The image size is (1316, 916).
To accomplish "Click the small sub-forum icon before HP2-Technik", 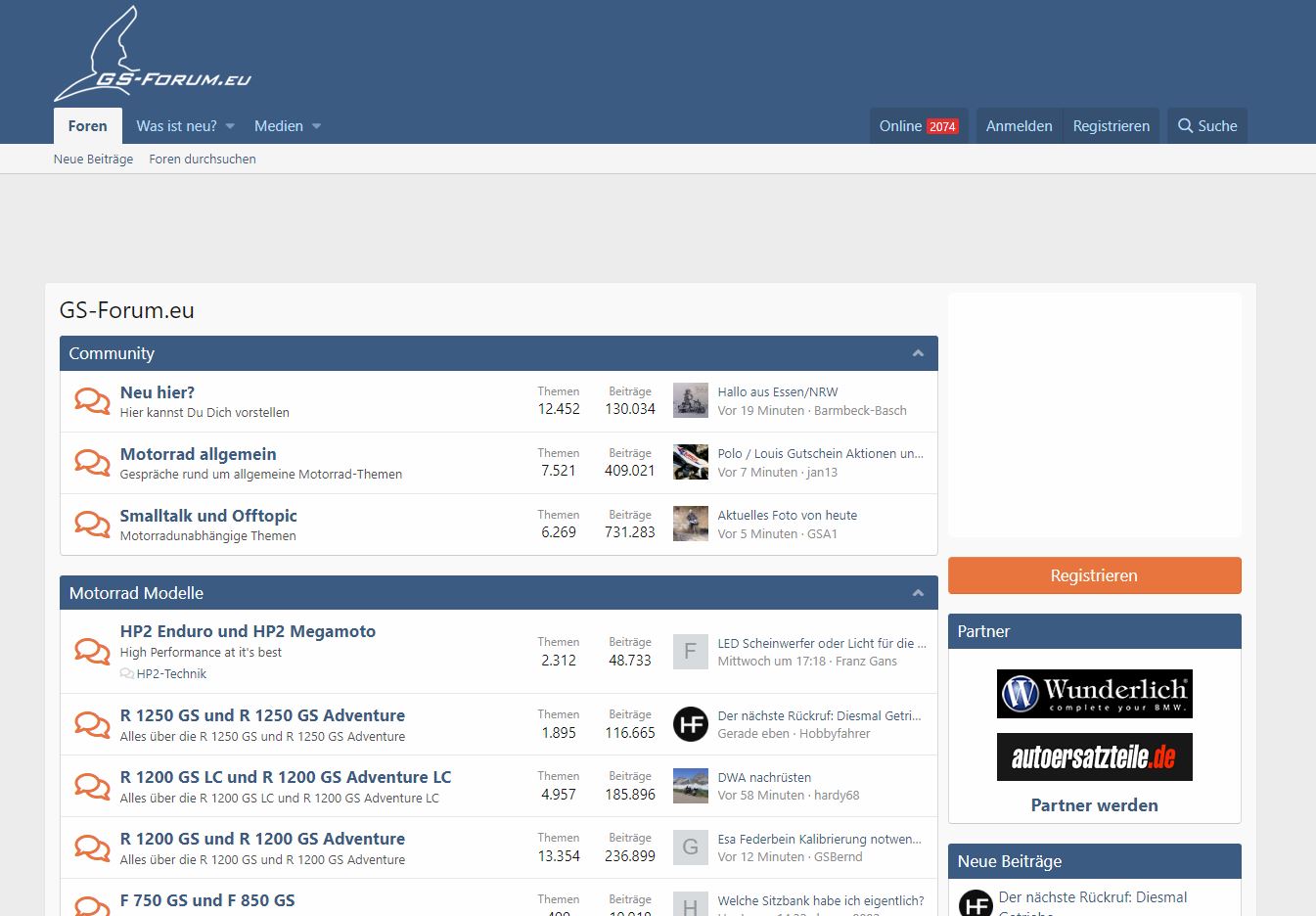I will tap(127, 674).
